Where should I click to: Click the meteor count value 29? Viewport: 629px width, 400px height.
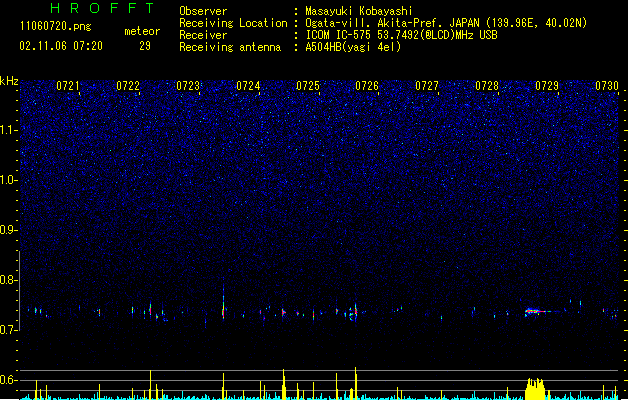click(x=145, y=46)
